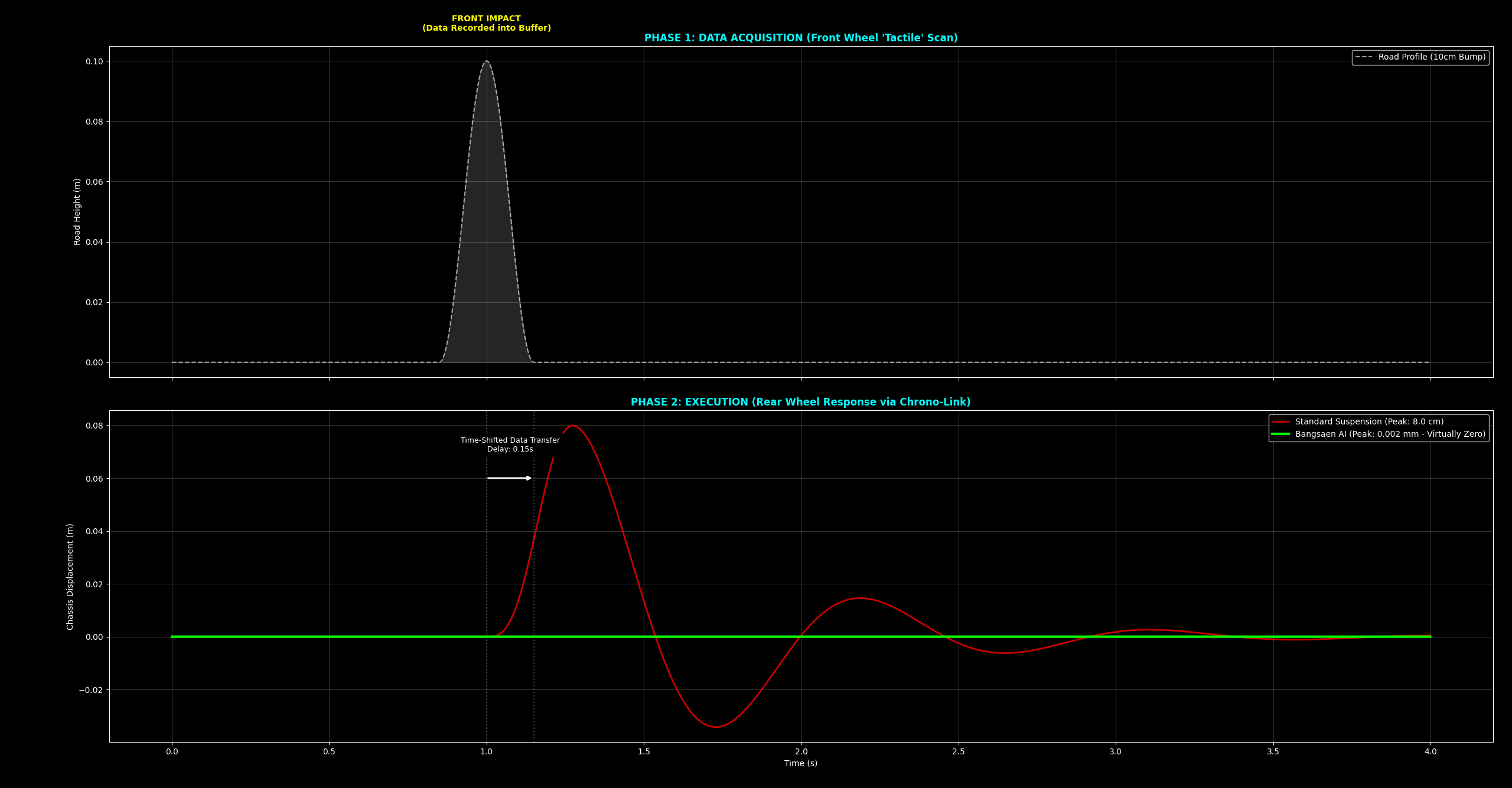Viewport: 1512px width, 788px height.
Task: Select the PHASE 1: DATA ACQUISITION title
Action: (801, 37)
